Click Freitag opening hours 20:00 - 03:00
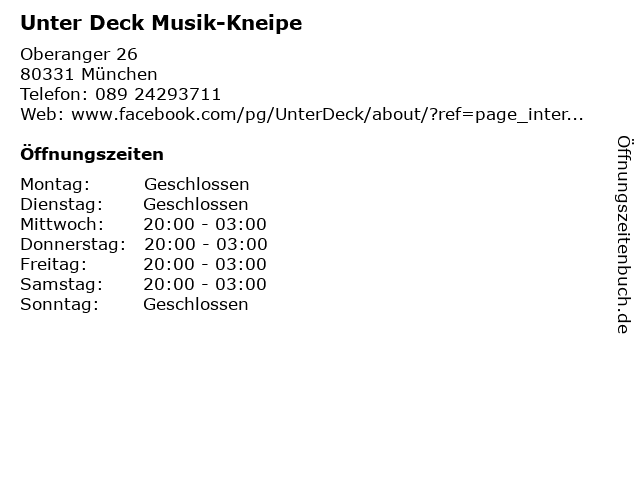Screen dimensions: 640x480 205,264
